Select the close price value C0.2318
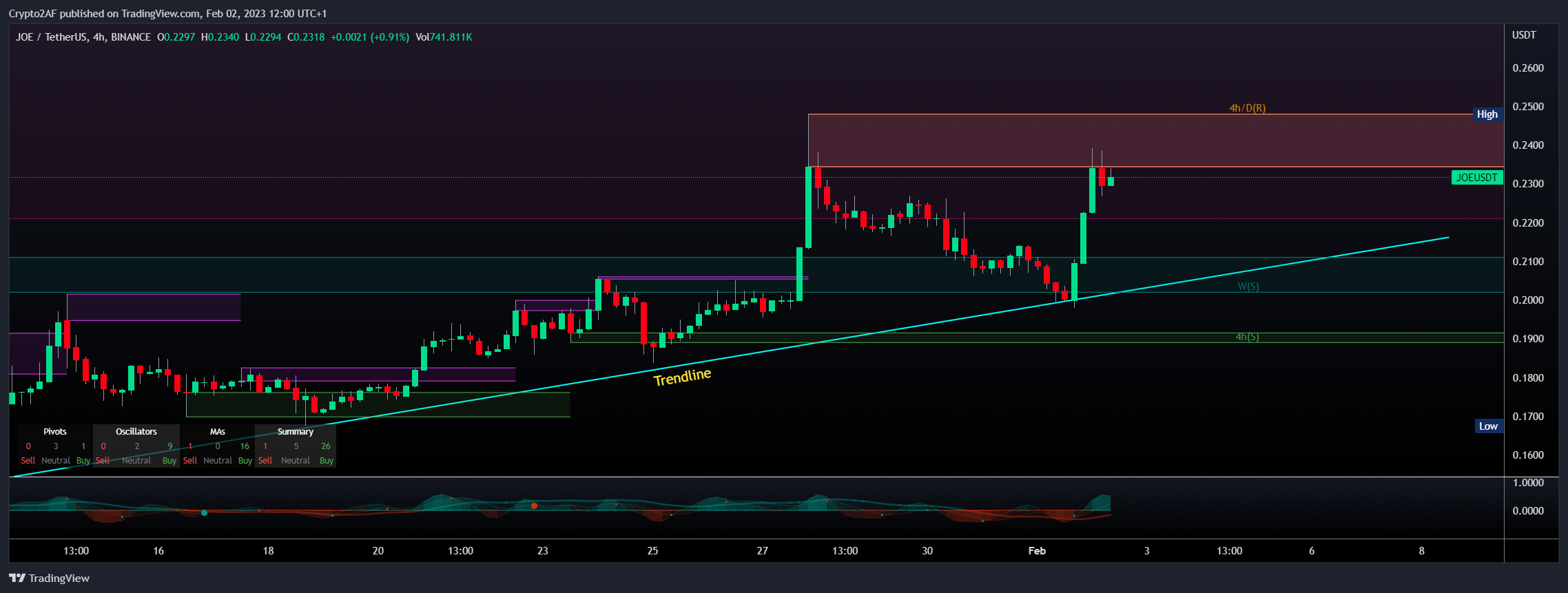Viewport: 1568px width, 593px height. coord(306,37)
